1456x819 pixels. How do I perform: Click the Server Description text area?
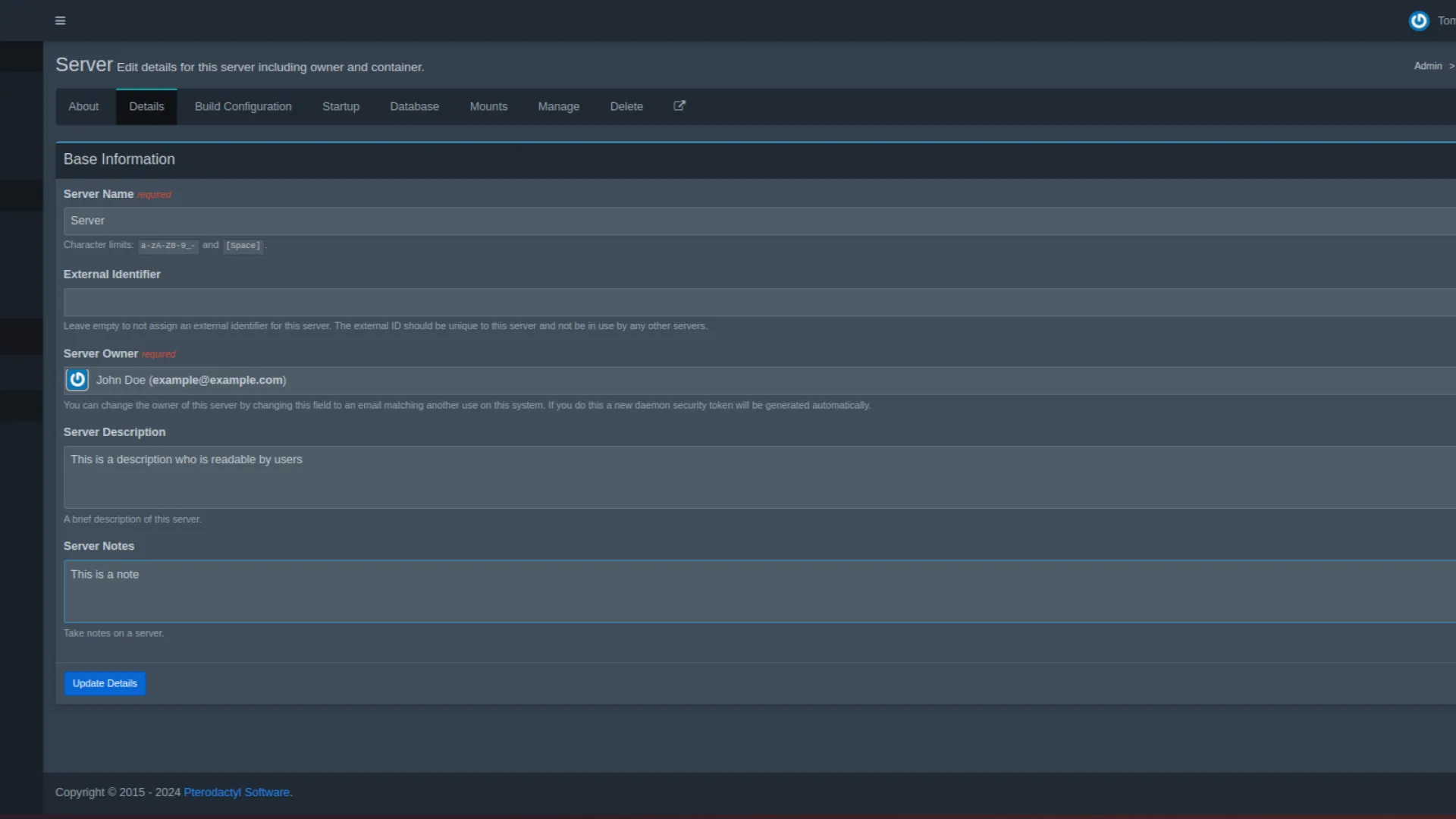coord(758,478)
